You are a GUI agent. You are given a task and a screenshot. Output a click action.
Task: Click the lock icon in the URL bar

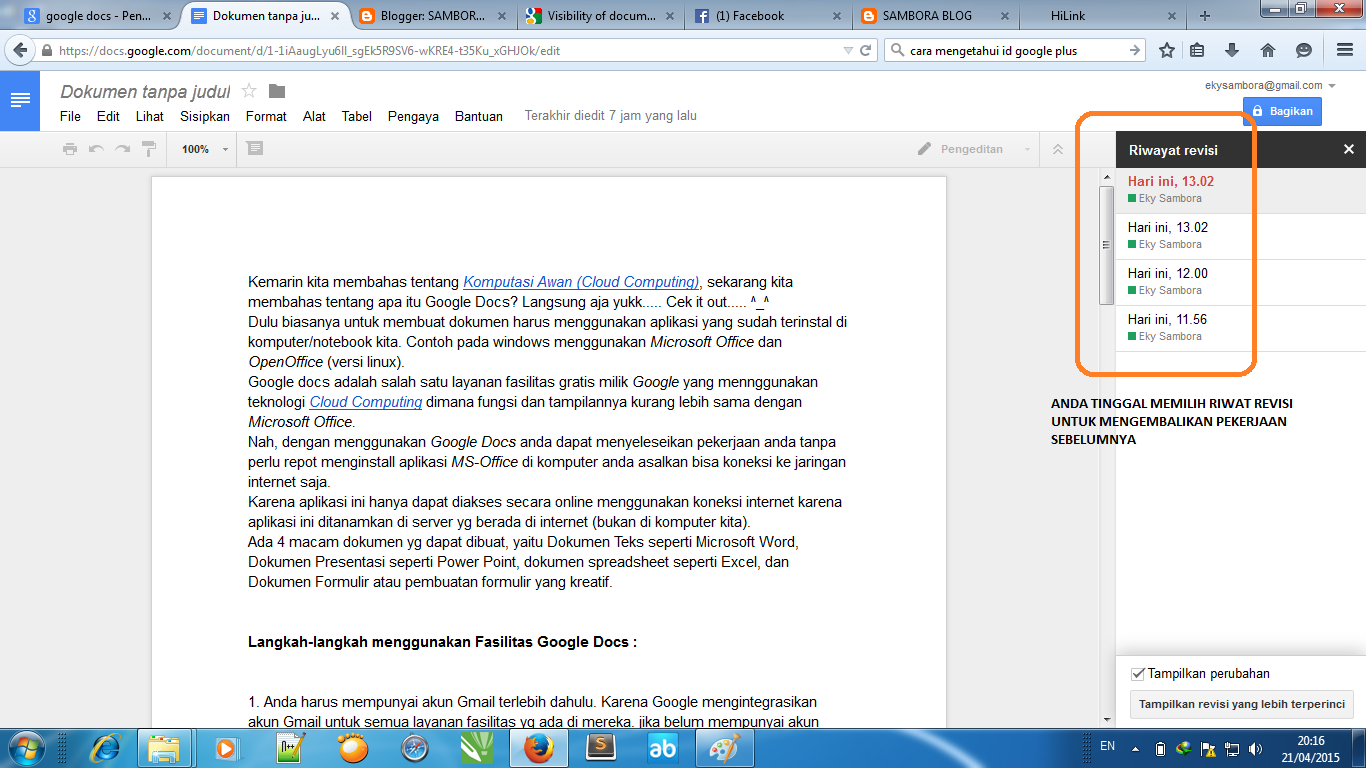[x=46, y=50]
